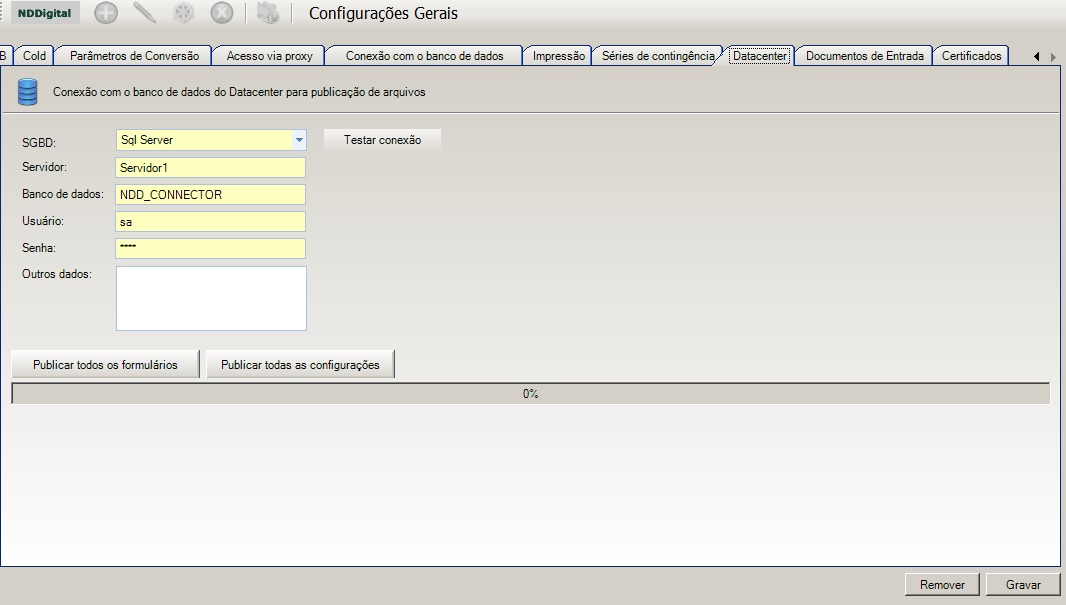Open the Parâmetros de Conversão tab
This screenshot has width=1066, height=605.
pos(134,56)
